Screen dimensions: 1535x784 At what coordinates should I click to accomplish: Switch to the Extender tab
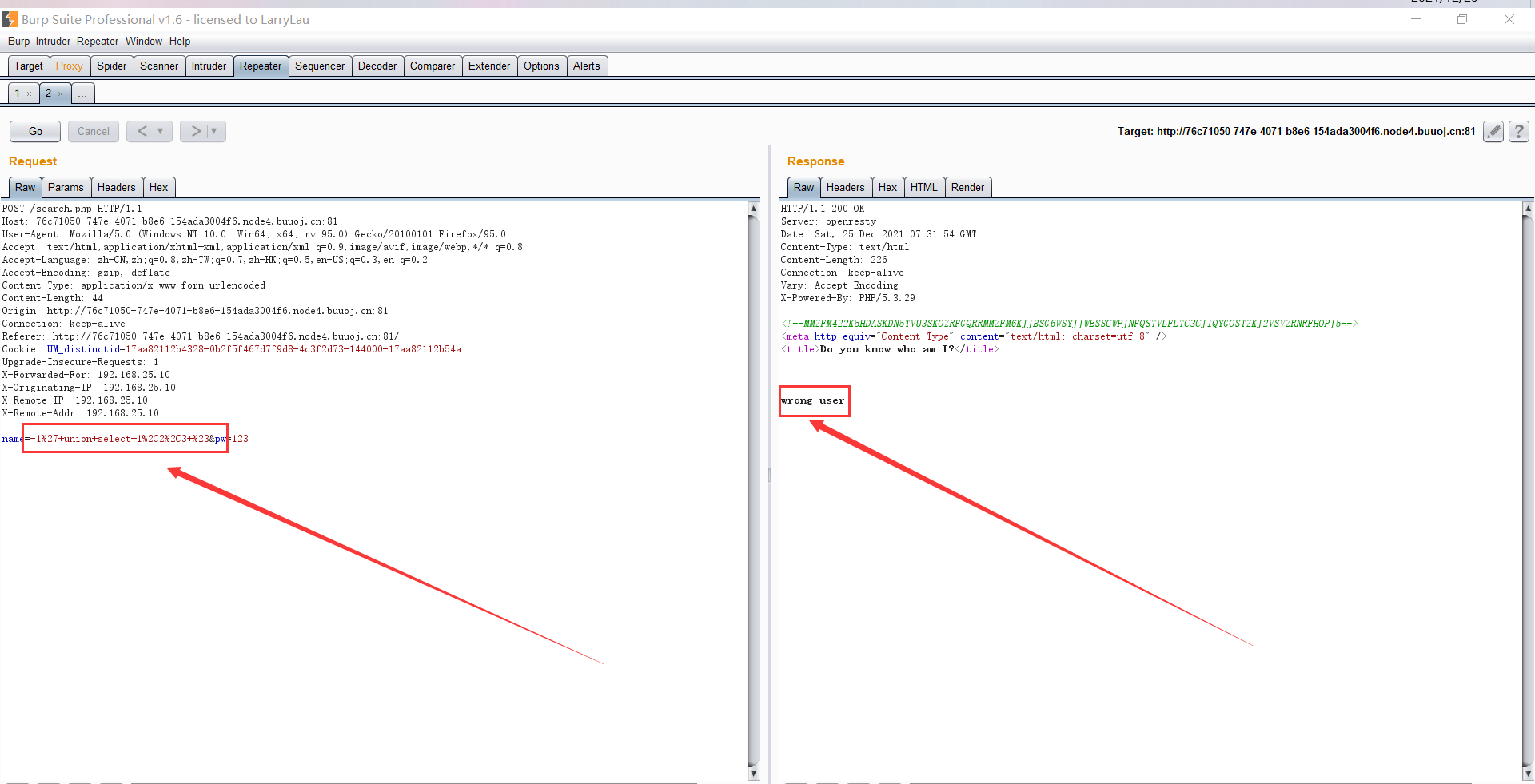[489, 66]
